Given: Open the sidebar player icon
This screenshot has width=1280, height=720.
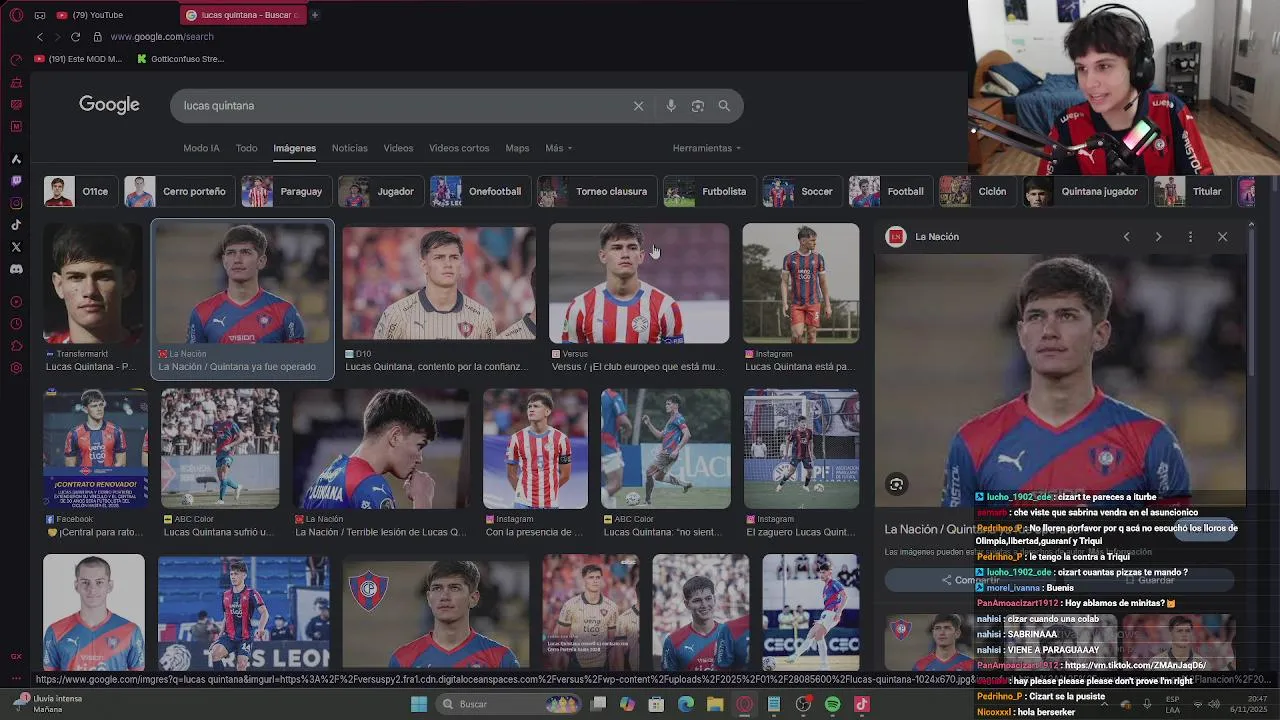Looking at the screenshot, I should point(16,302).
